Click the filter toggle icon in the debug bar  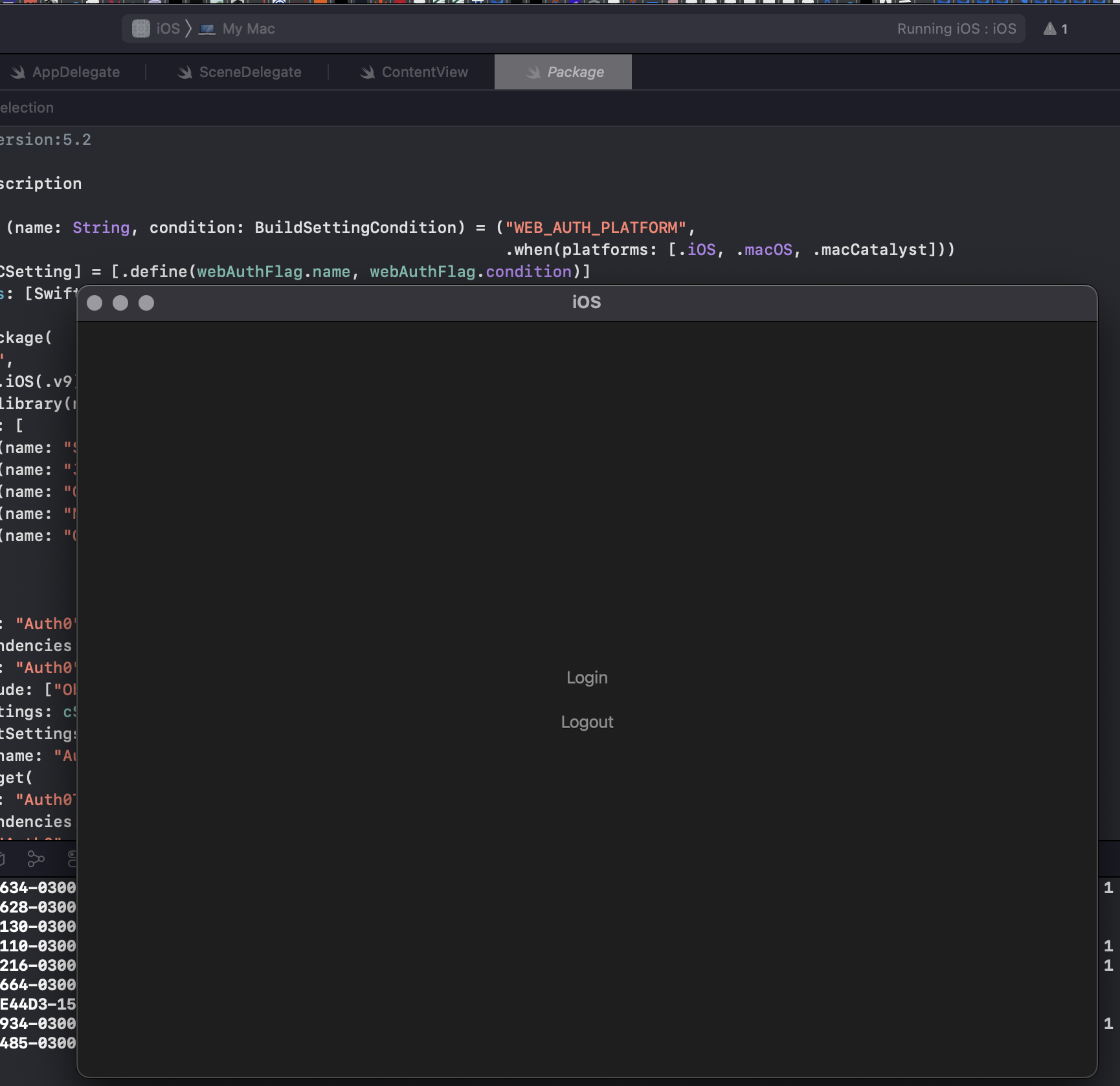click(71, 859)
